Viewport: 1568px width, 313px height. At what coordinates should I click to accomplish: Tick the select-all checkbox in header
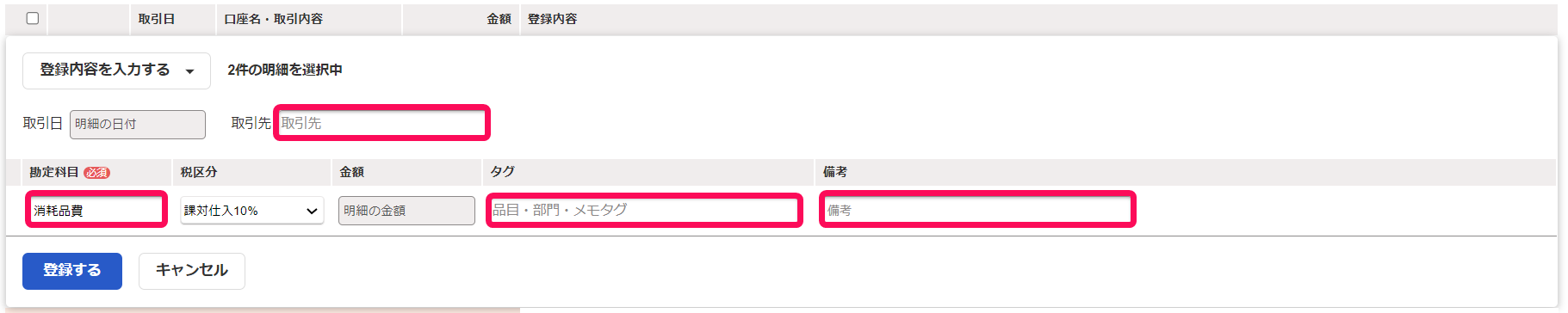click(x=33, y=18)
